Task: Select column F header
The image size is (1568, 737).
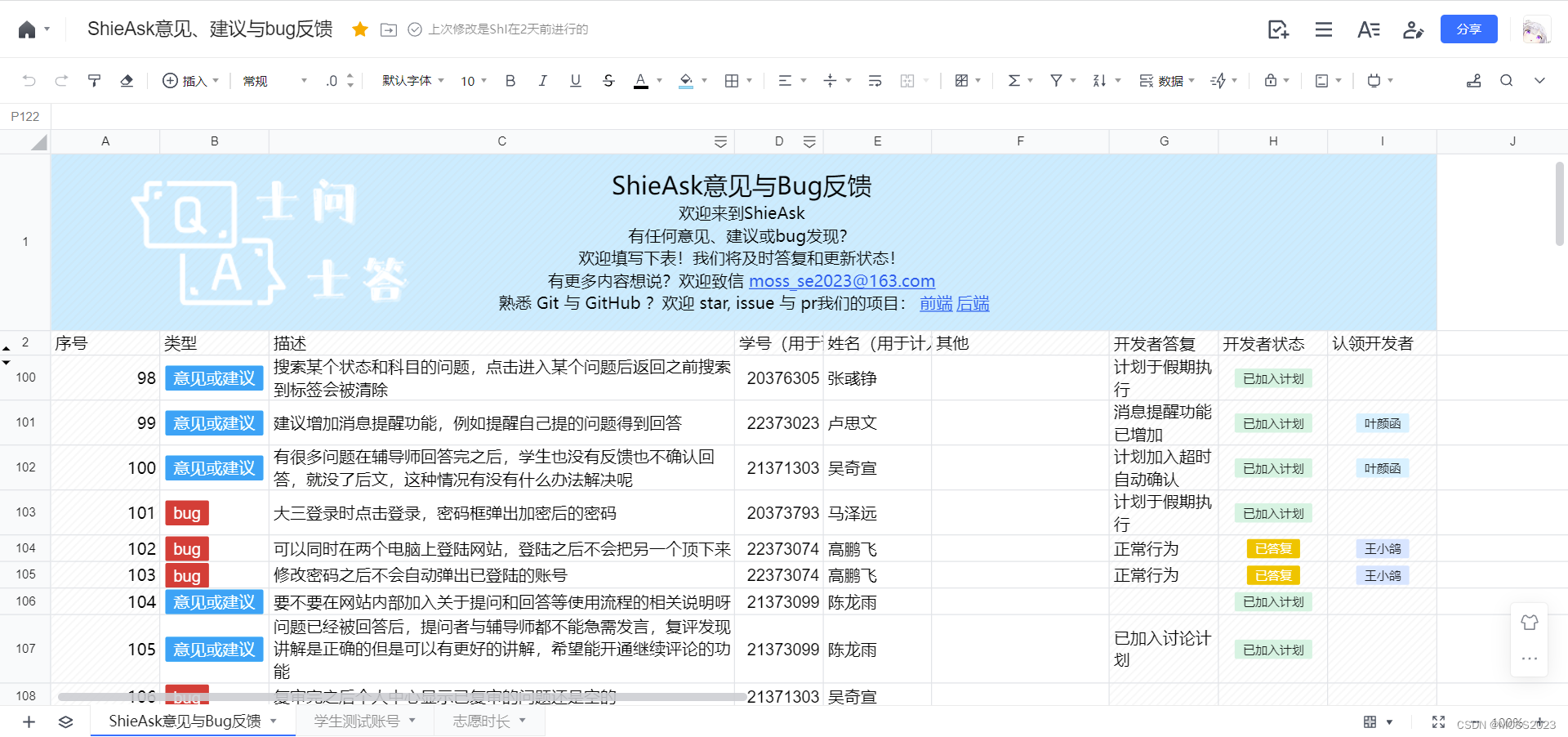Action: click(1020, 141)
